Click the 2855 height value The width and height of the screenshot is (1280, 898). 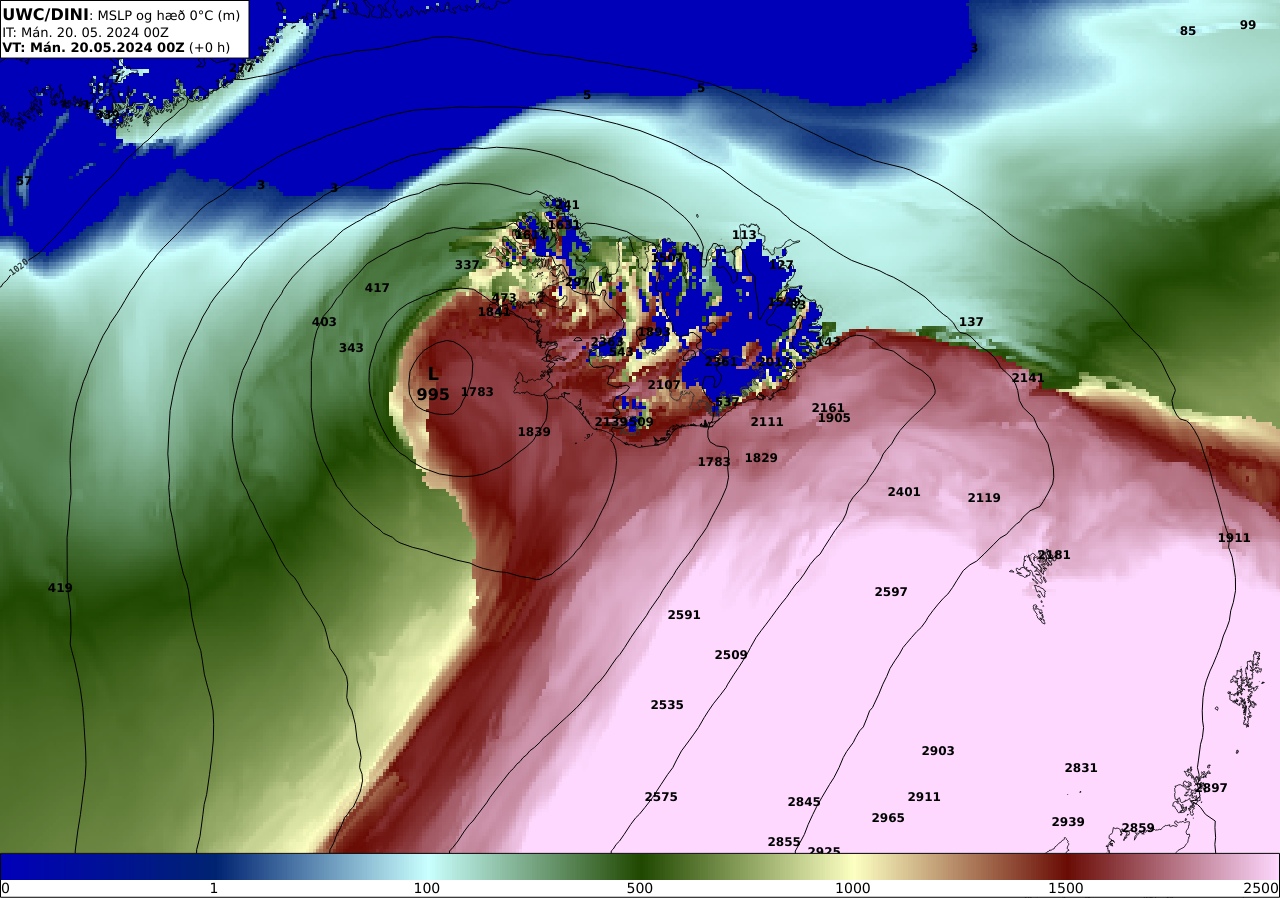(x=784, y=842)
